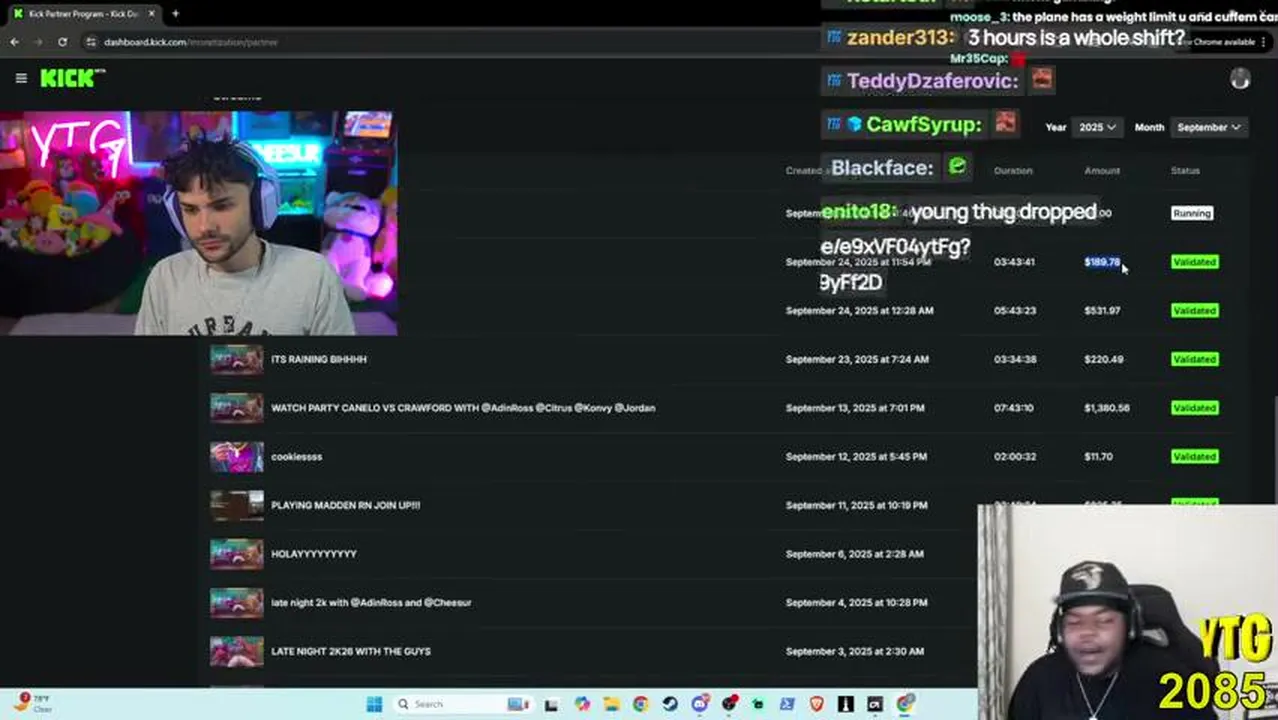Viewport: 1278px width, 720px height.
Task: Click date September 6, 2025 at 2:28 AM
Action: 854,554
